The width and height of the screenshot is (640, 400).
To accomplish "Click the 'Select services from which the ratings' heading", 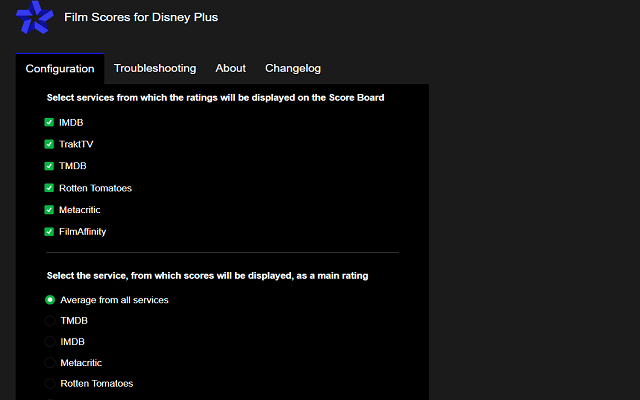I will 216,98.
